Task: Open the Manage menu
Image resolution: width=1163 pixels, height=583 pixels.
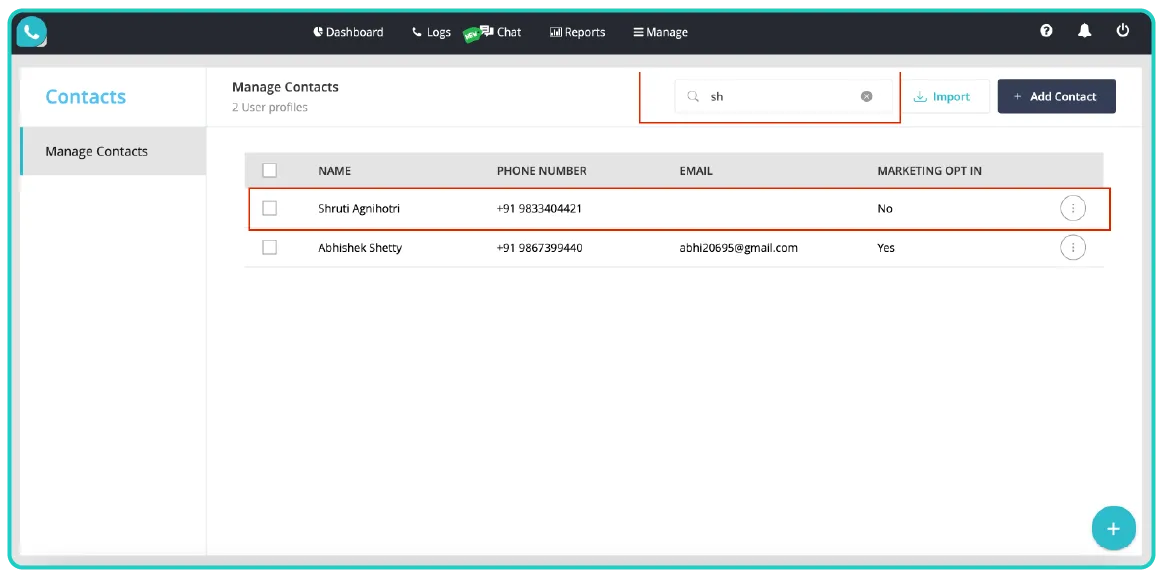Action: pos(660,32)
